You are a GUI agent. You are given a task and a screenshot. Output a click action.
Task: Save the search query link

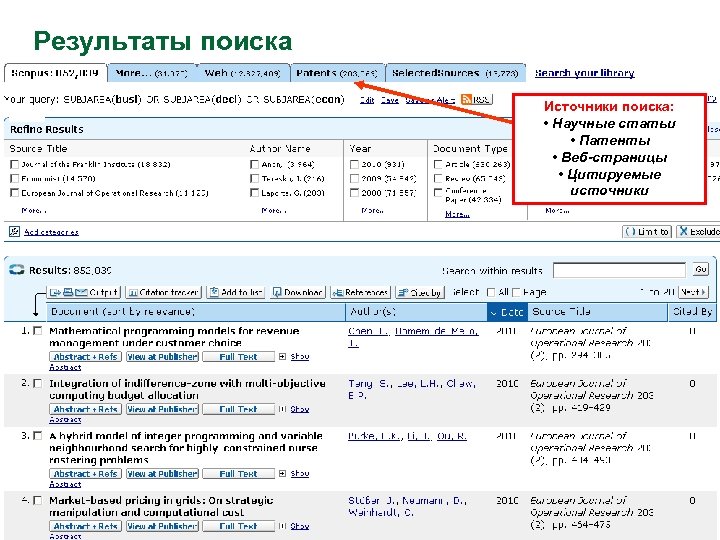(389, 100)
